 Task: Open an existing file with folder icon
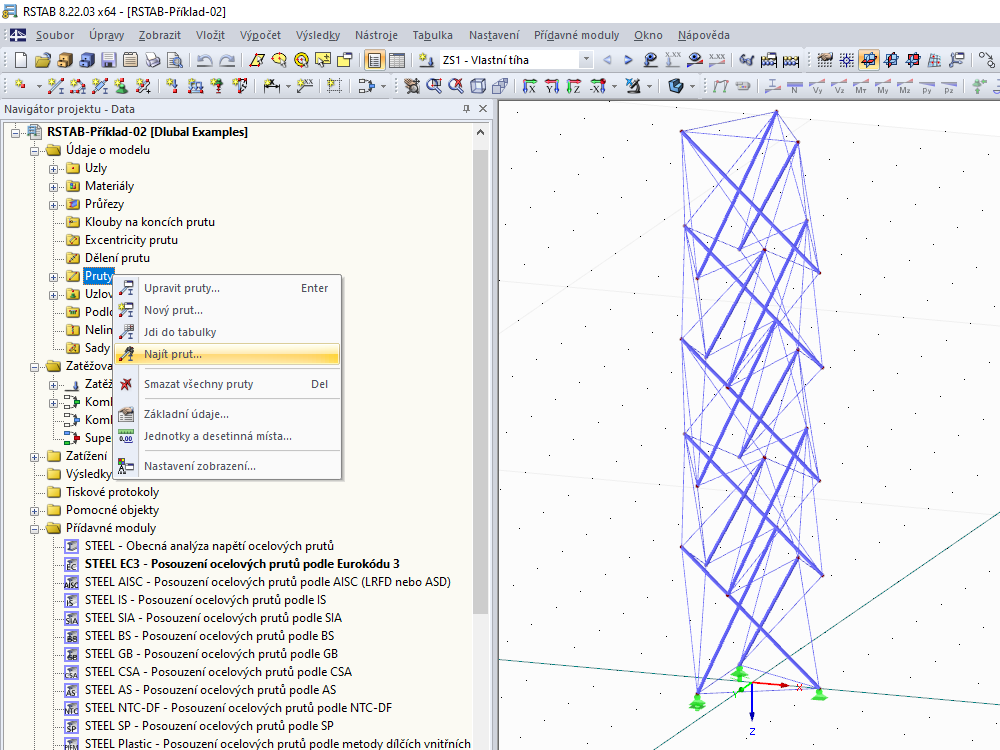click(x=43, y=60)
